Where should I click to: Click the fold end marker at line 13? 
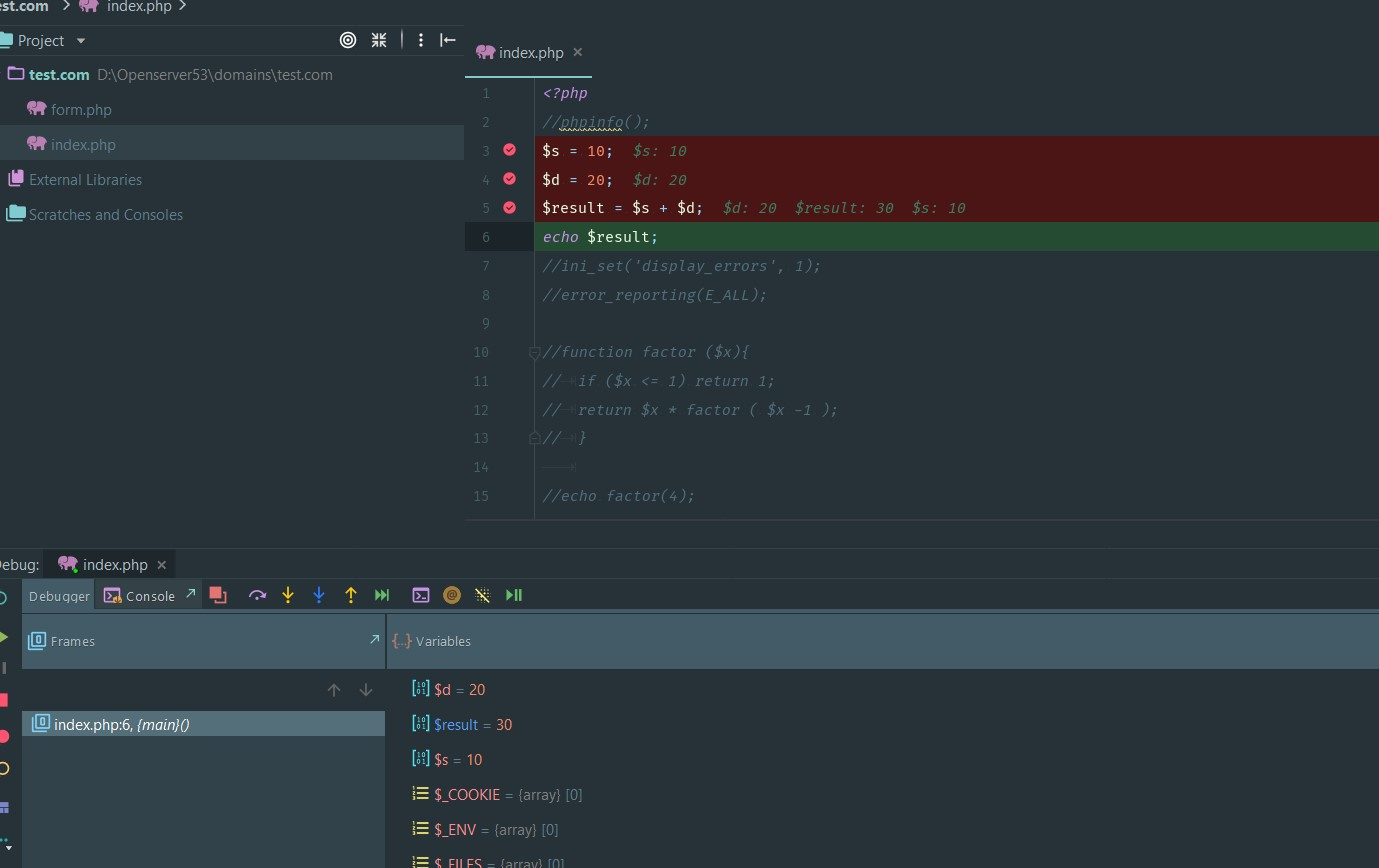(x=534, y=438)
